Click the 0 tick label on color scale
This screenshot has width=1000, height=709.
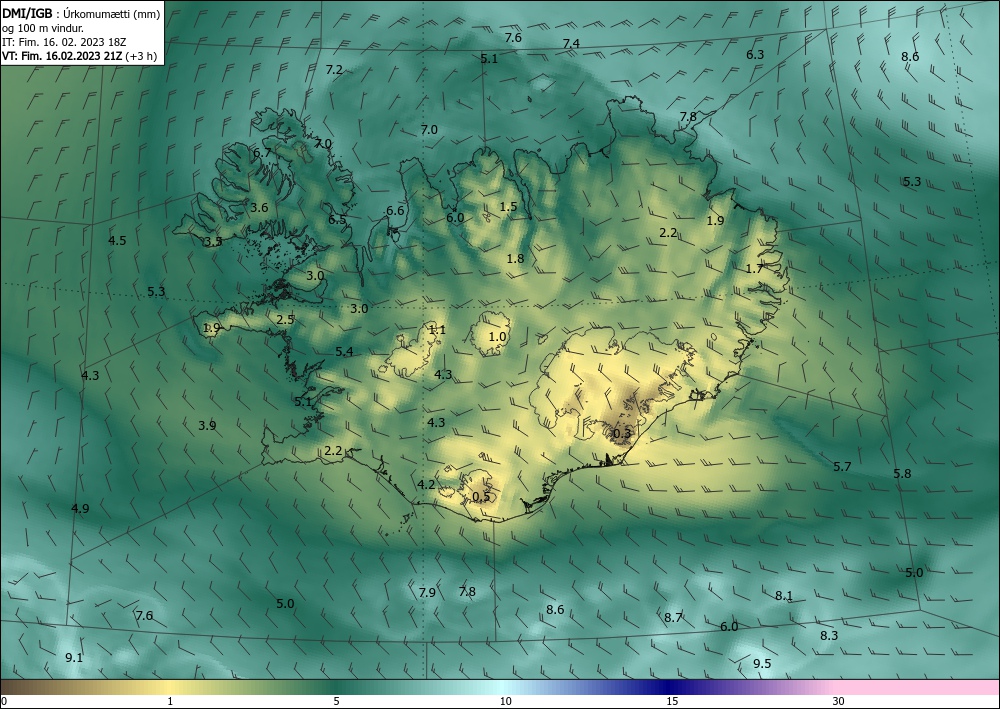click(4, 702)
